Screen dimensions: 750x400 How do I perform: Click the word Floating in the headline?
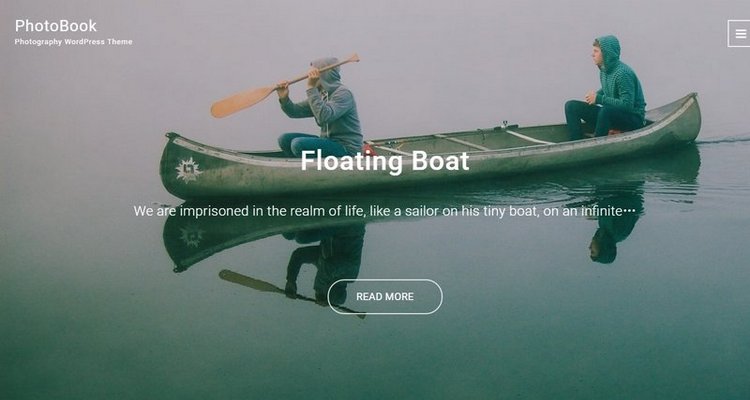tap(353, 162)
